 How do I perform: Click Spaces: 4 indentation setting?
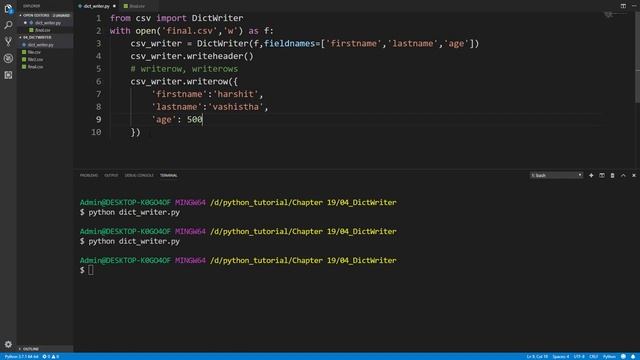(560, 356)
